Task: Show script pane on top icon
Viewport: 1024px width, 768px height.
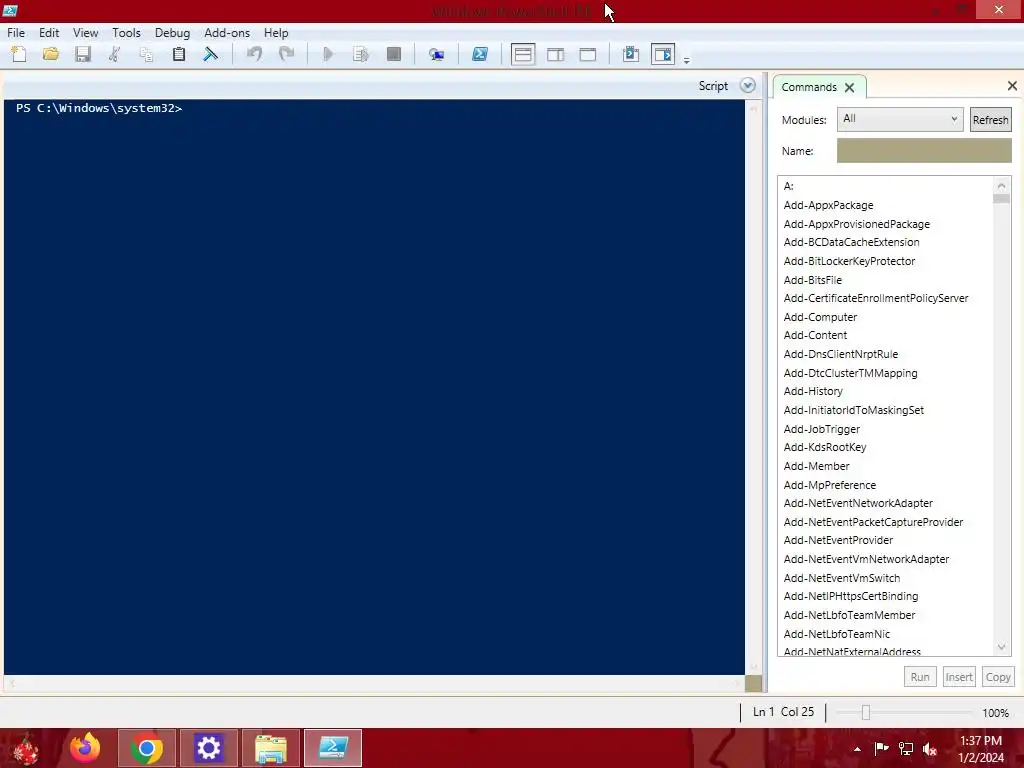Action: point(523,54)
